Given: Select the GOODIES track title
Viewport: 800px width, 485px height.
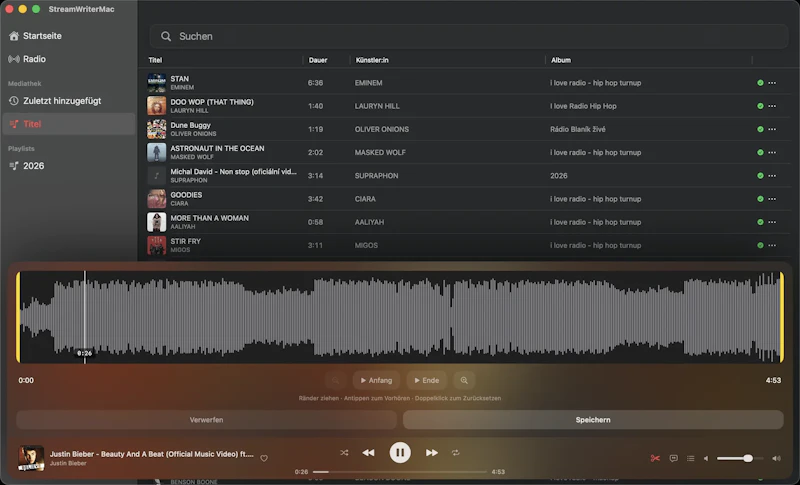Looking at the screenshot, I should 186,195.
